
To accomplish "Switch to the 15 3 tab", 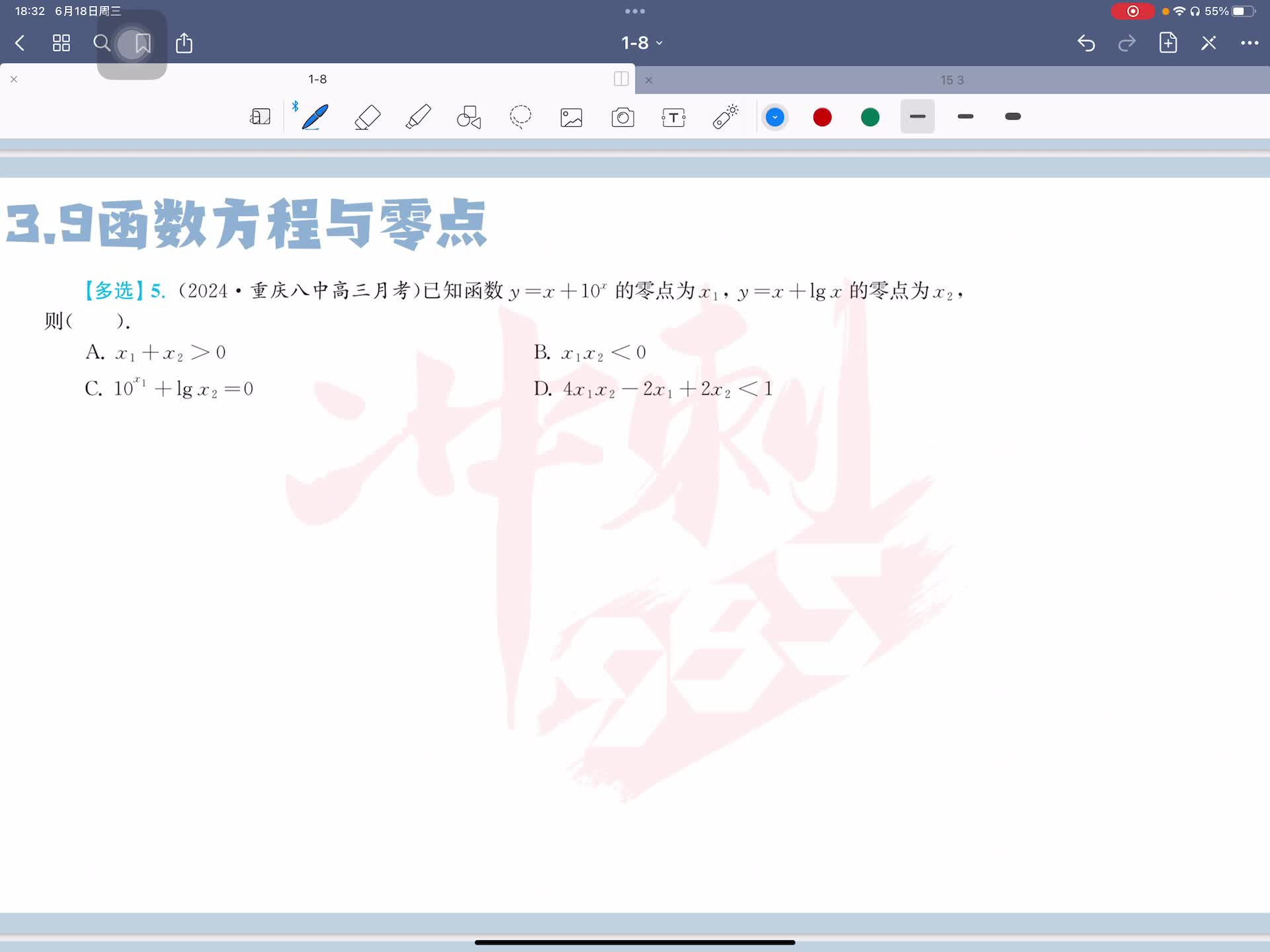I will point(951,80).
